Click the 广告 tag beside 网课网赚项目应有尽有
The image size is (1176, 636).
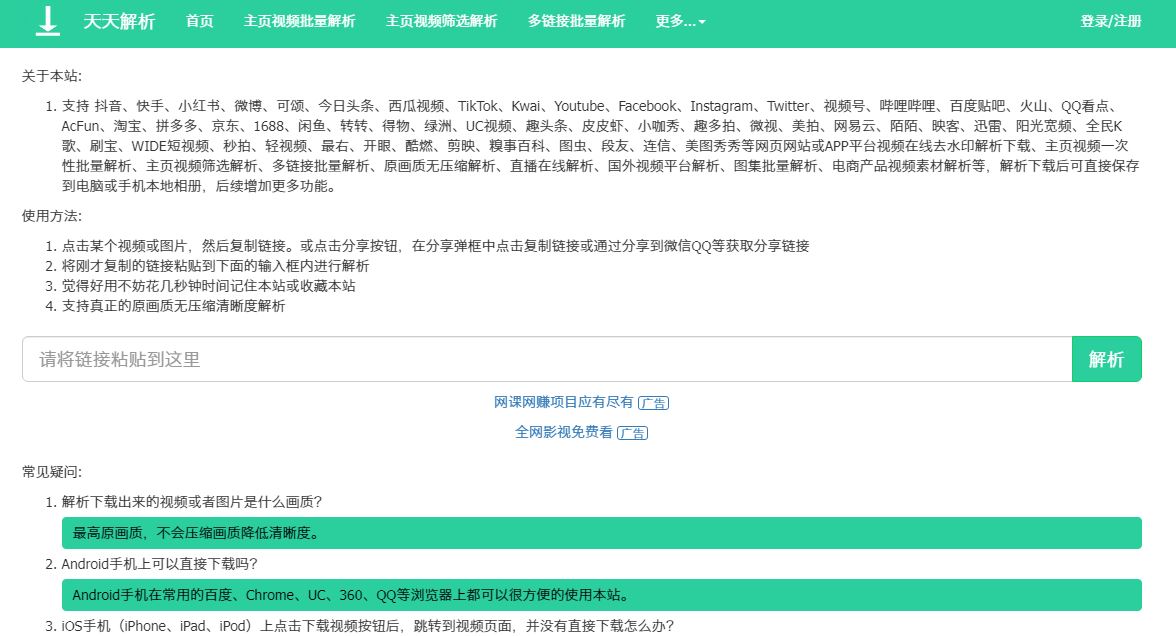(x=654, y=403)
